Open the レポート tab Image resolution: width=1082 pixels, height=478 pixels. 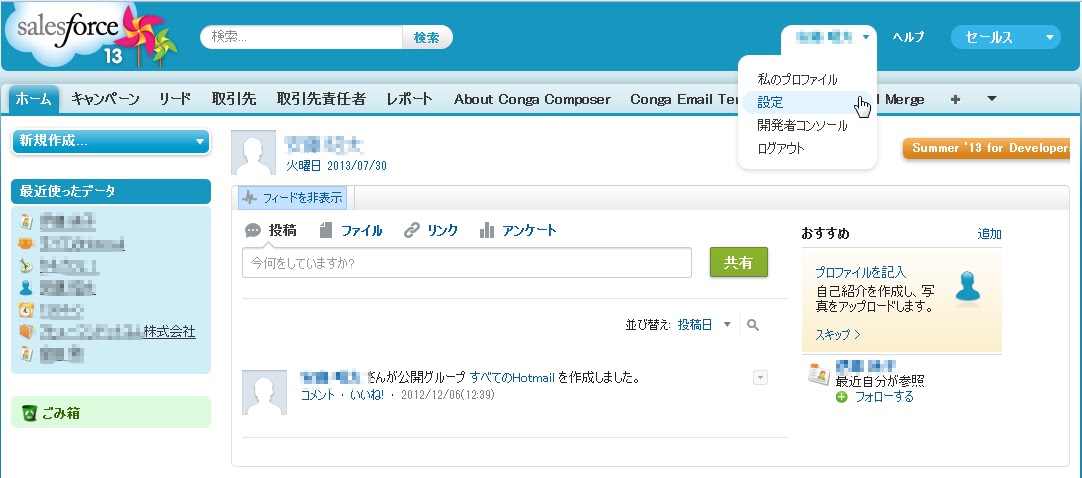409,99
